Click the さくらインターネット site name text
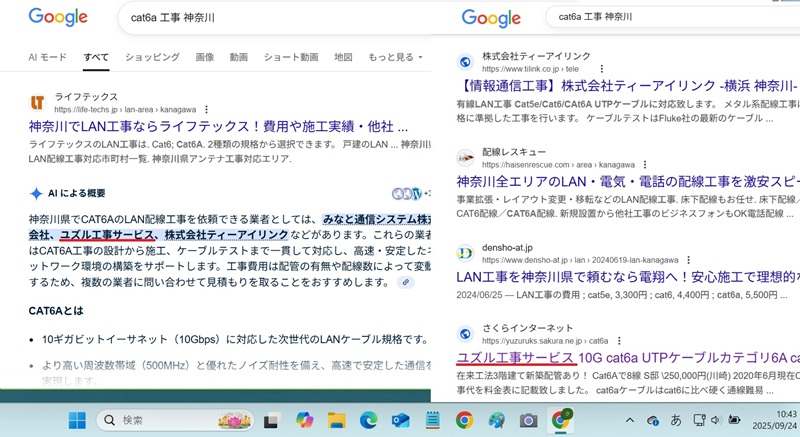This screenshot has height=437, width=800. tap(528, 328)
